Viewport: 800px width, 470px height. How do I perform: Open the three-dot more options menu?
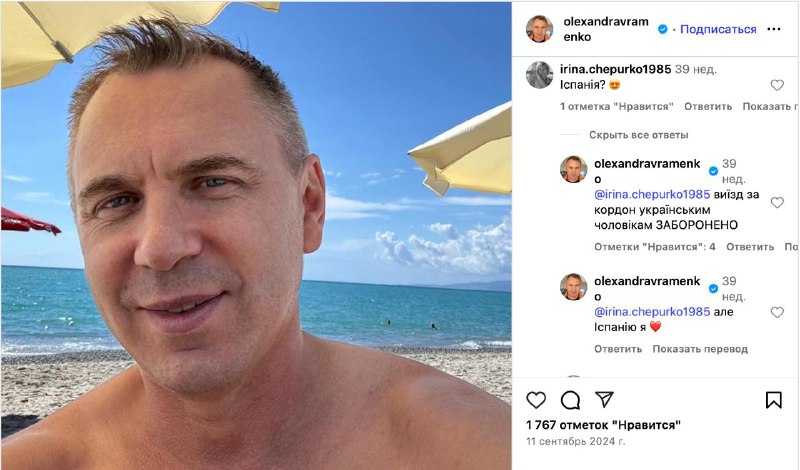773,29
